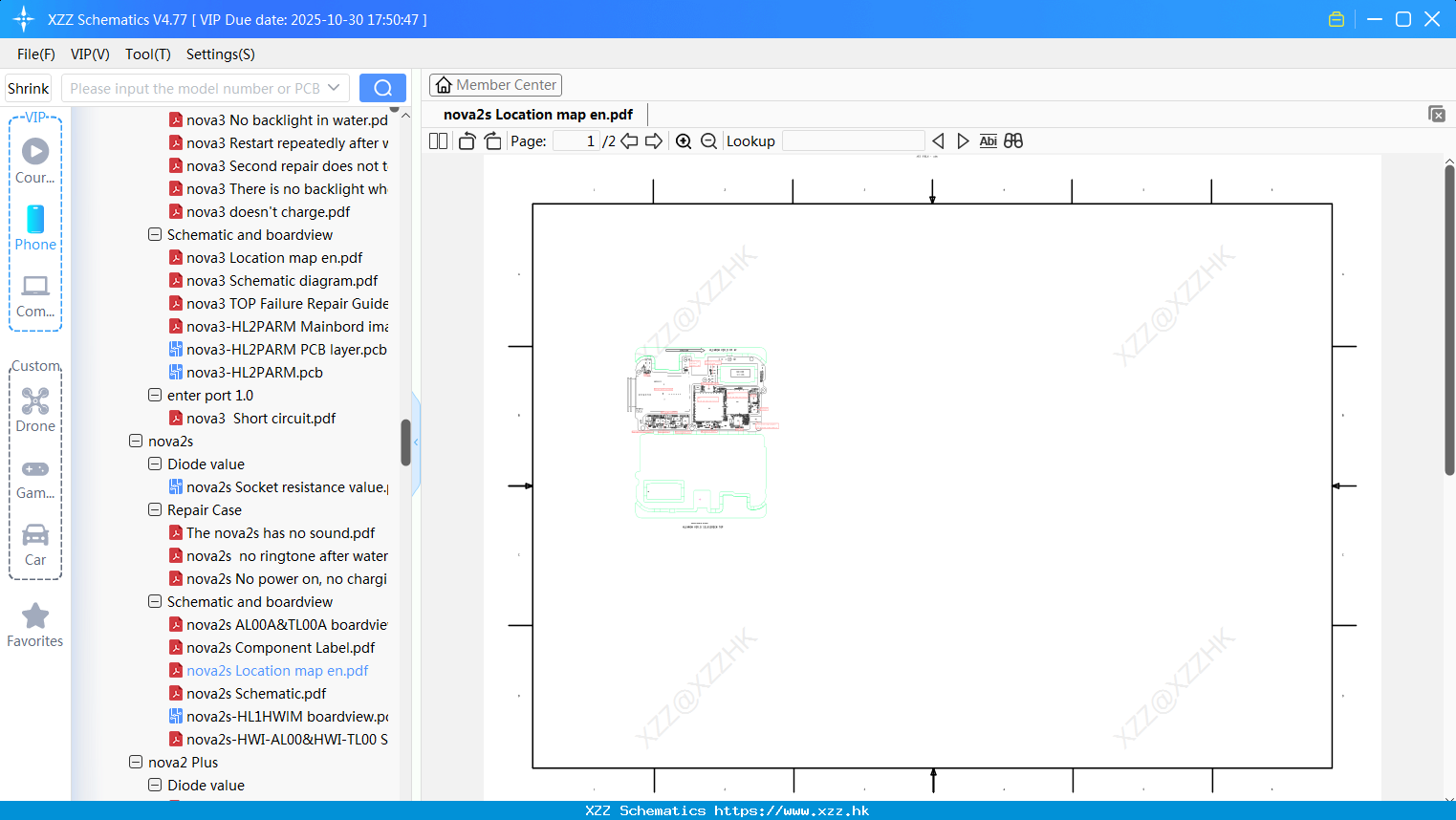This screenshot has width=1456, height=820.
Task: Toggle Abi text match option
Action: click(988, 140)
